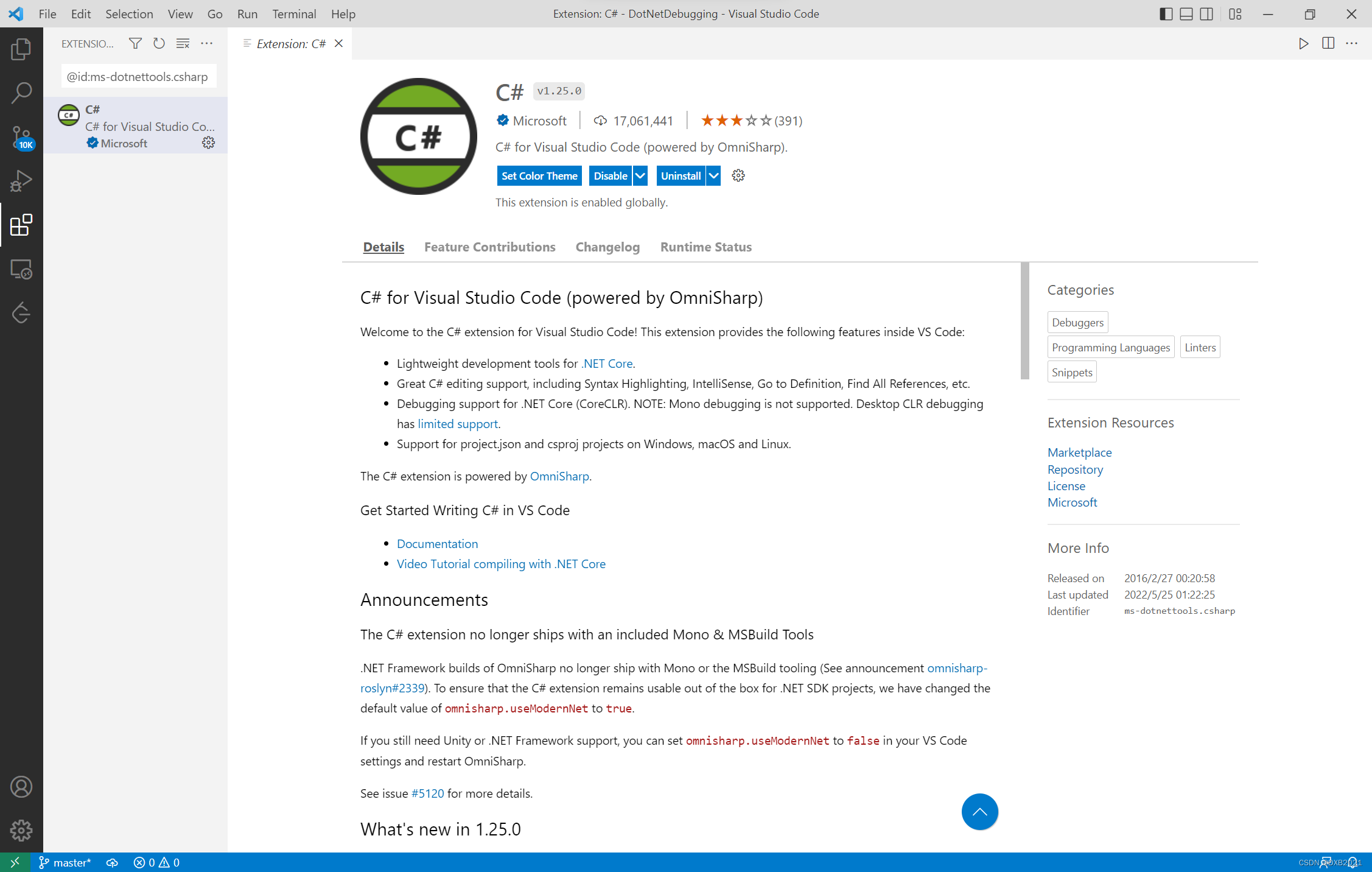The height and width of the screenshot is (872, 1372).
Task: Open Run and Debug view
Action: [x=21, y=181]
